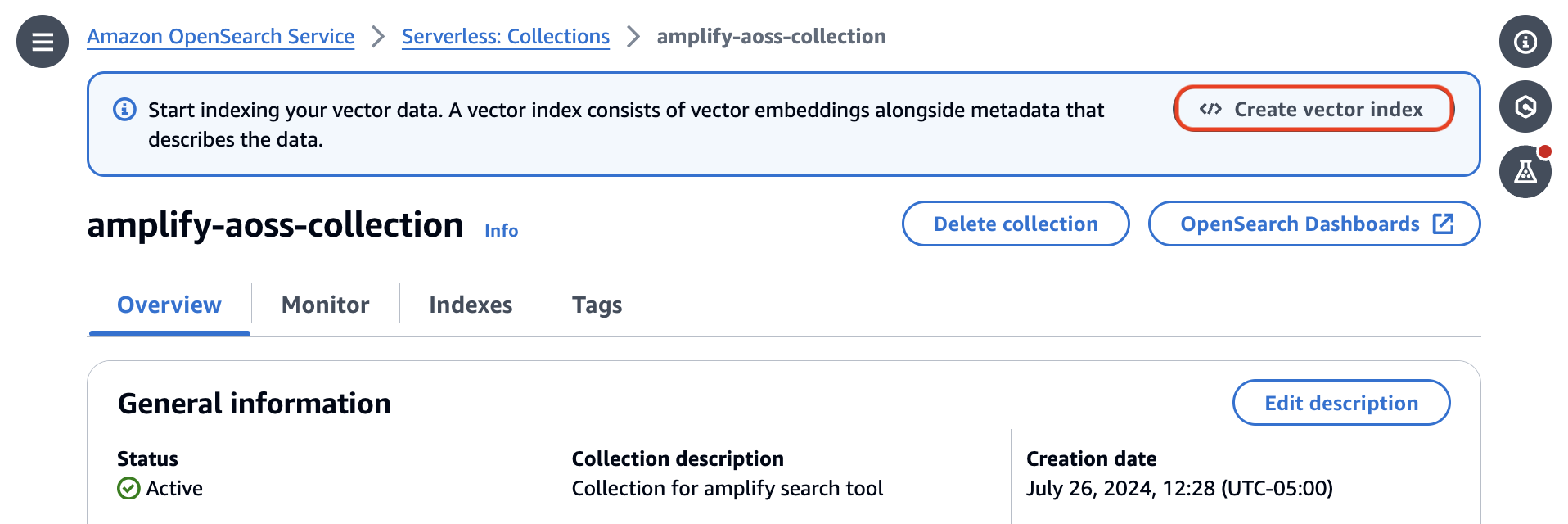The image size is (1568, 524).
Task: Click the green Active status check icon
Action: [128, 488]
